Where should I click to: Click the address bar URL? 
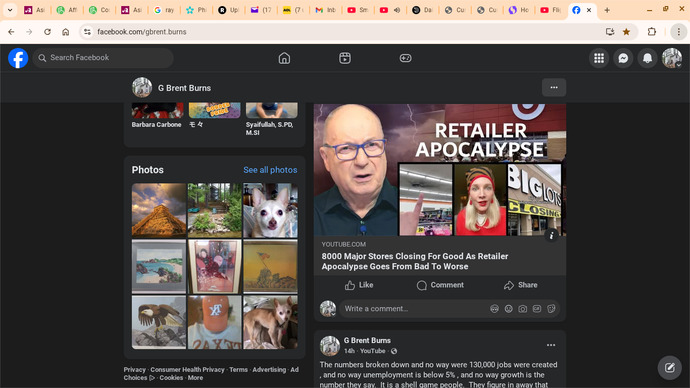pyautogui.click(x=142, y=32)
